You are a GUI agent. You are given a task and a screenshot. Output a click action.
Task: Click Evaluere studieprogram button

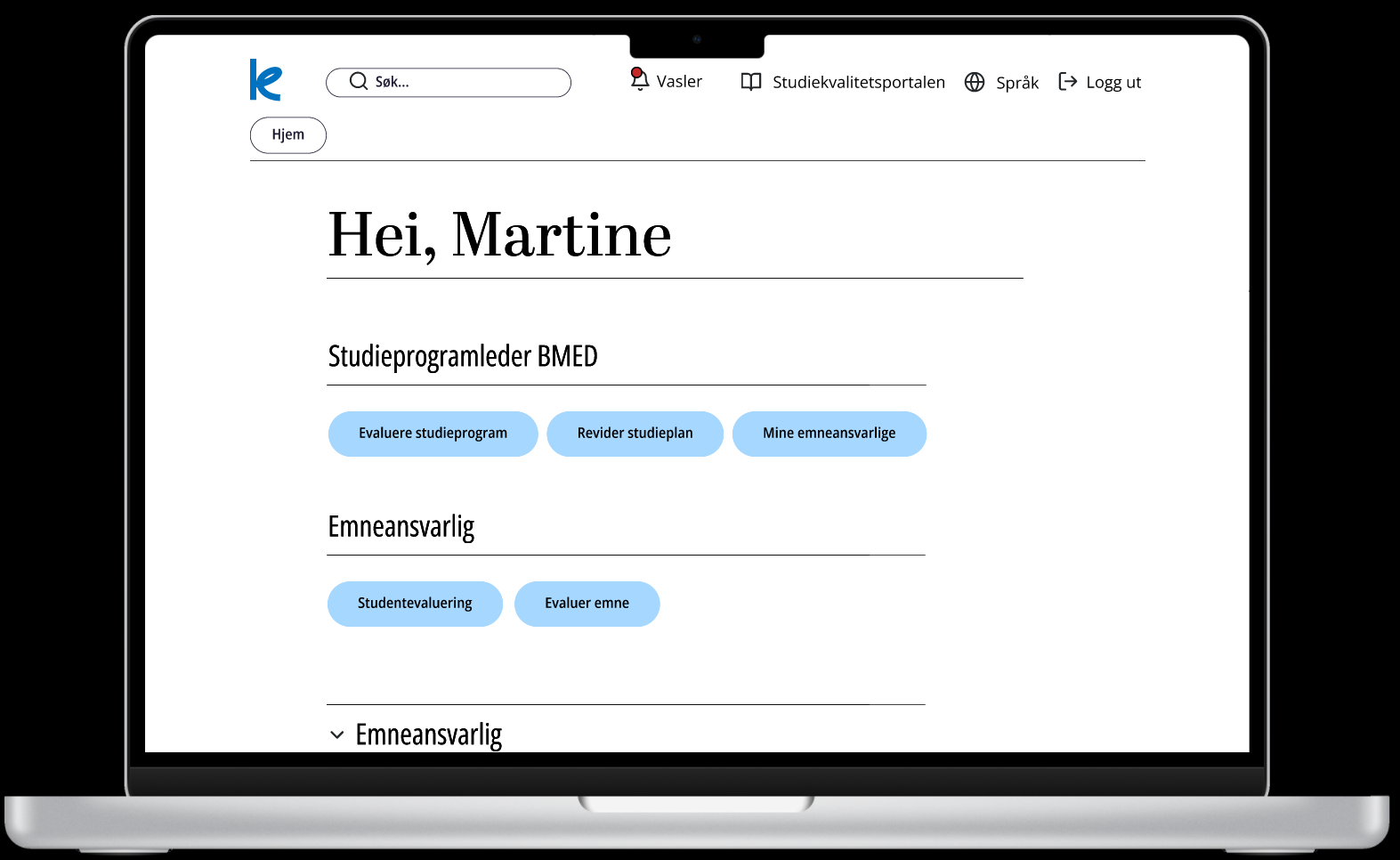tap(433, 434)
